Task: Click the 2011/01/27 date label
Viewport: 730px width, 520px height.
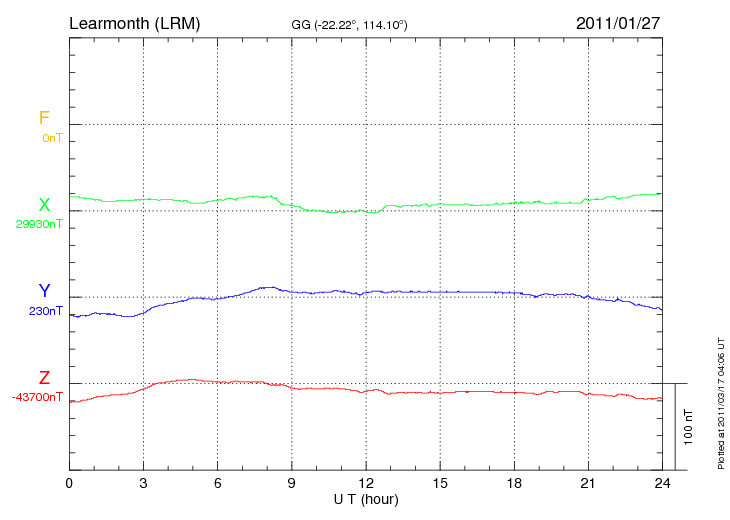Action: 619,22
